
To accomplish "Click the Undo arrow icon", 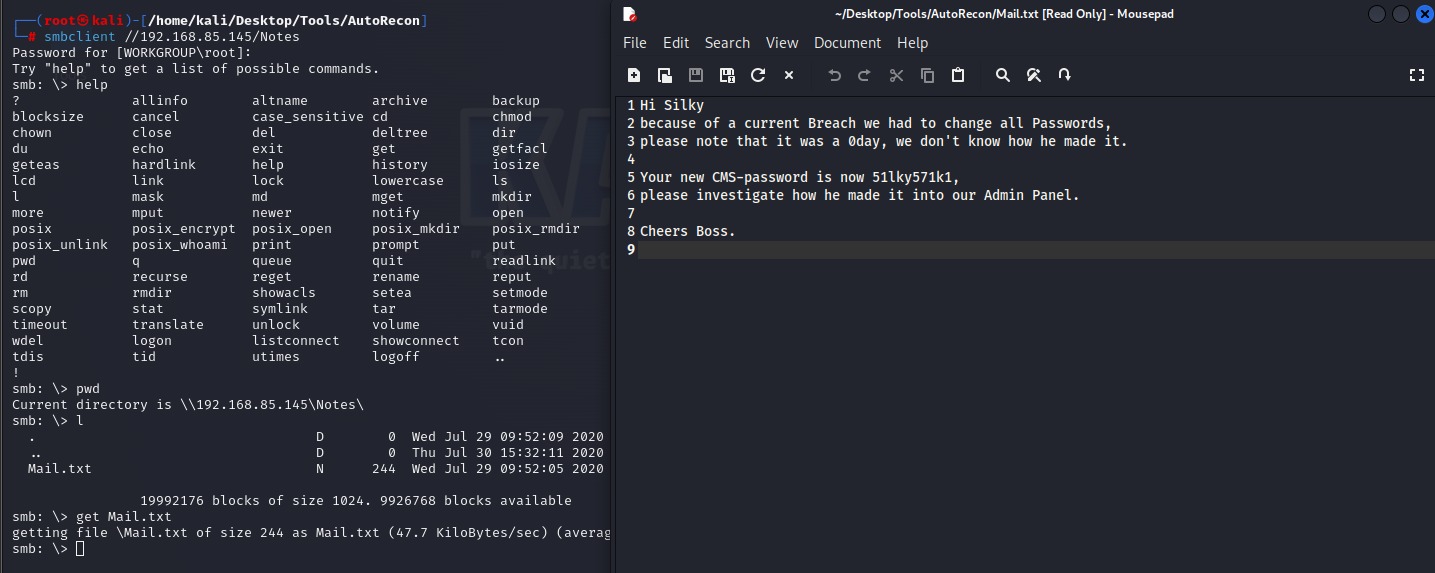I will click(834, 75).
